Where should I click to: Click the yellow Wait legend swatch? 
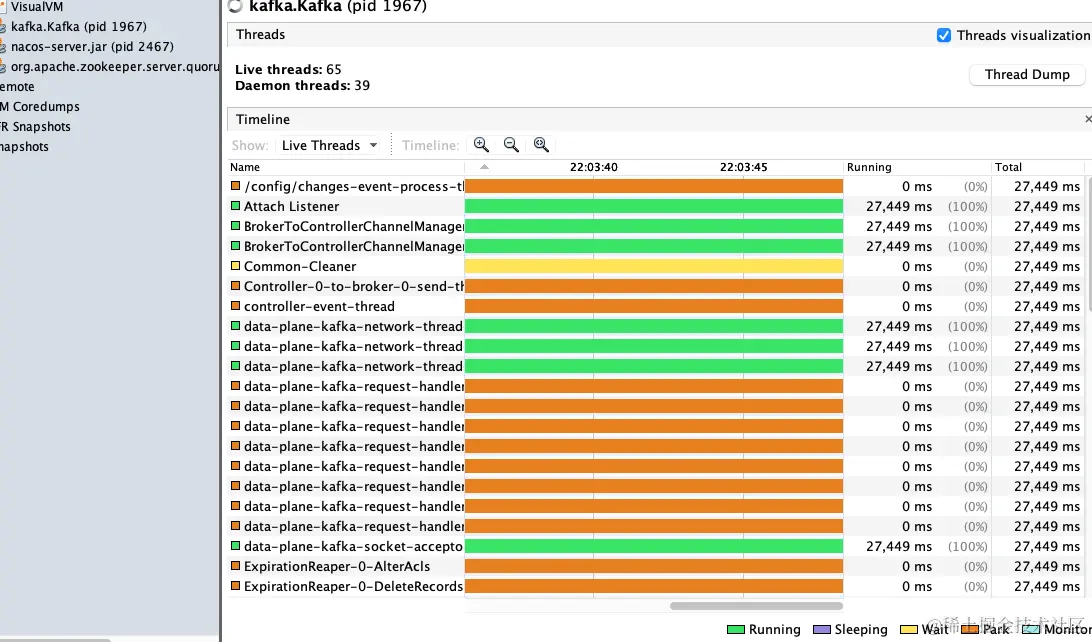tap(908, 629)
